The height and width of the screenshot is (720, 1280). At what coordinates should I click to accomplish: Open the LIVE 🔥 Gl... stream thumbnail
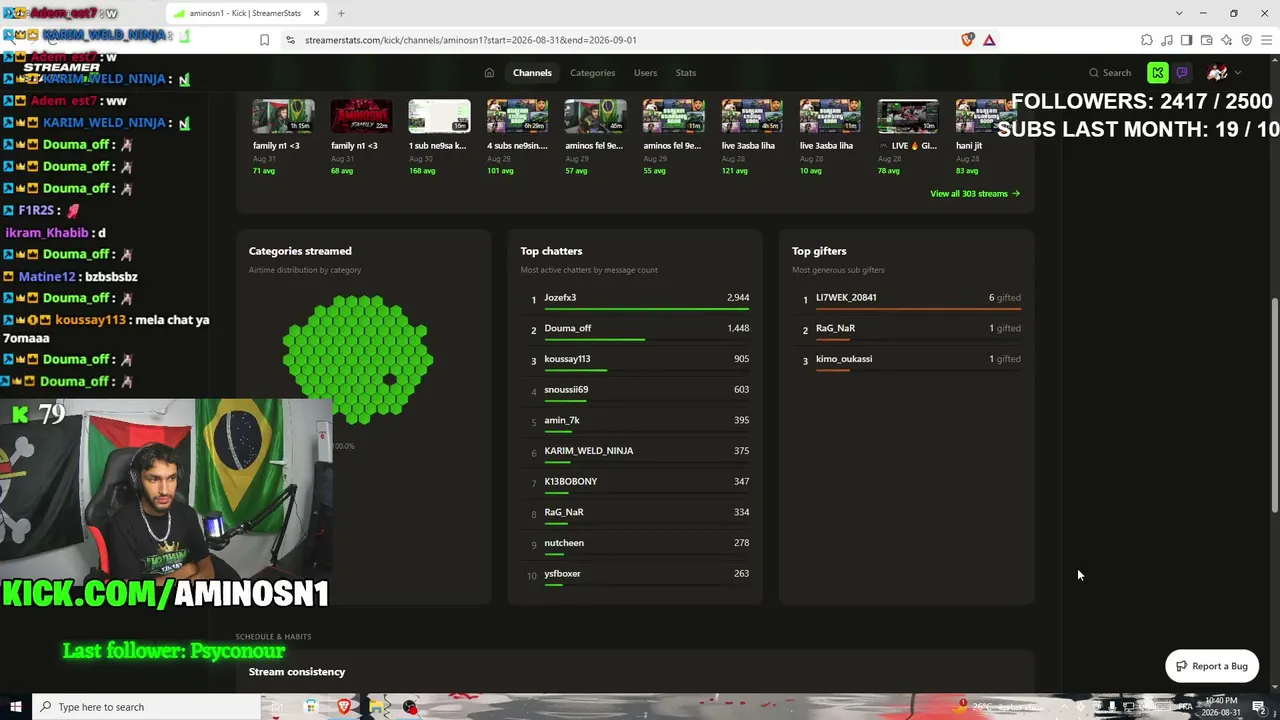pos(908,116)
